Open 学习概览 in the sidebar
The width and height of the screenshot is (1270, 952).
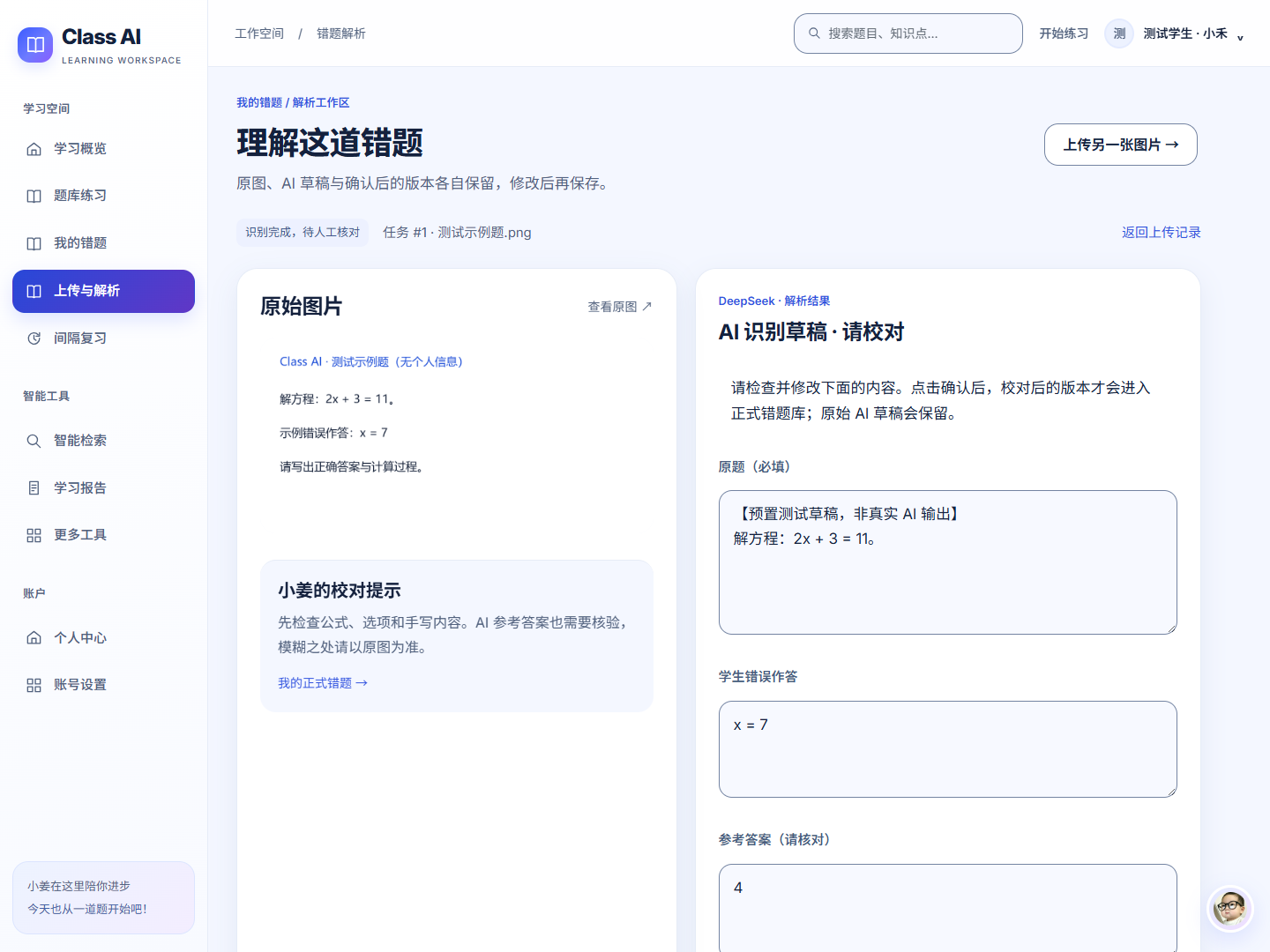(x=103, y=149)
